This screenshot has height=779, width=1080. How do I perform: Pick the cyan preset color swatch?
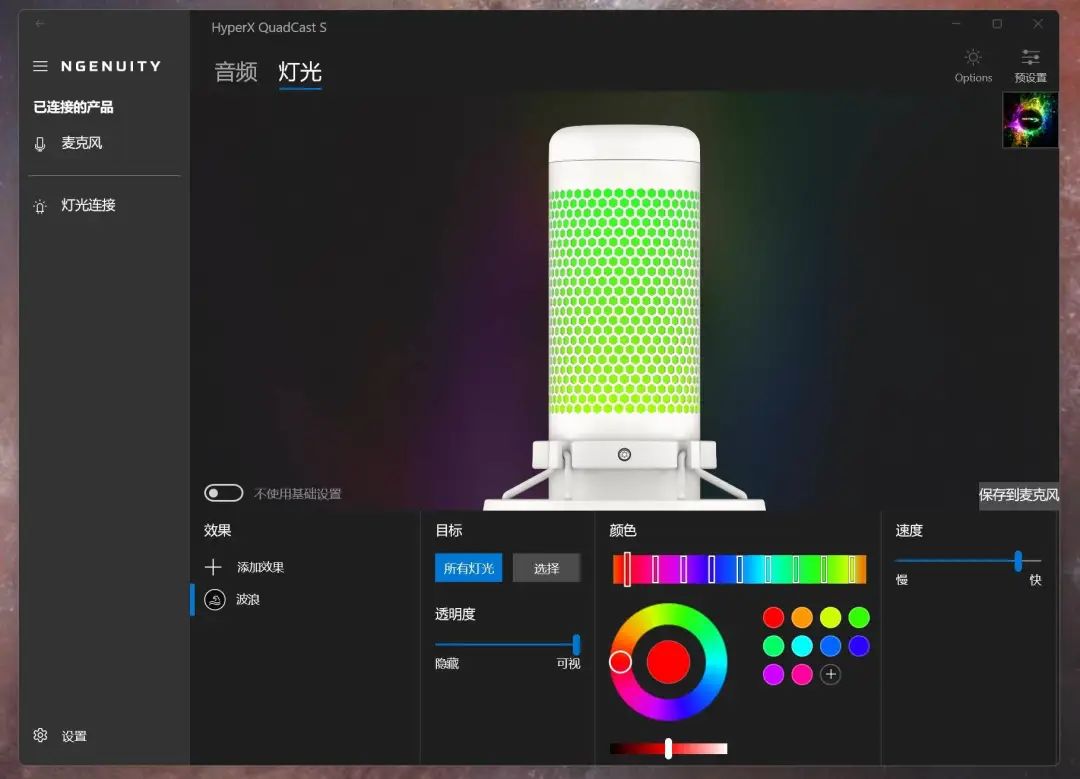802,646
